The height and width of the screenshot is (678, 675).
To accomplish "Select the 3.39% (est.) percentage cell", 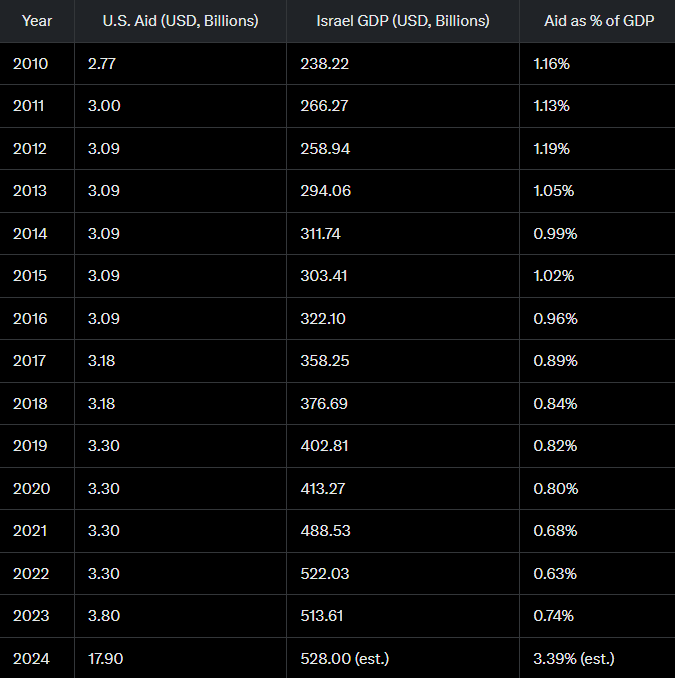I will [574, 659].
